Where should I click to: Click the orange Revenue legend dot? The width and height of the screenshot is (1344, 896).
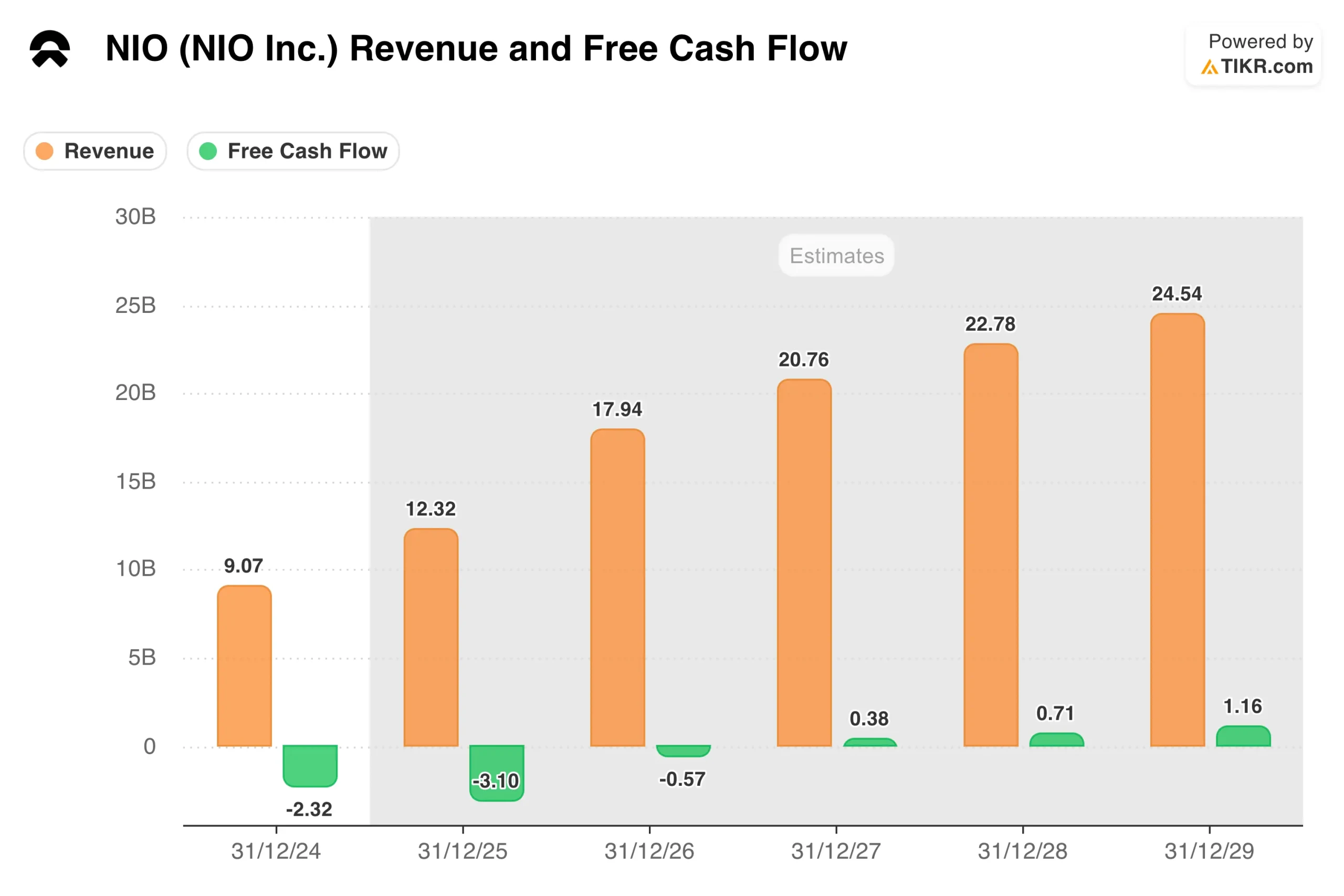pyautogui.click(x=45, y=151)
